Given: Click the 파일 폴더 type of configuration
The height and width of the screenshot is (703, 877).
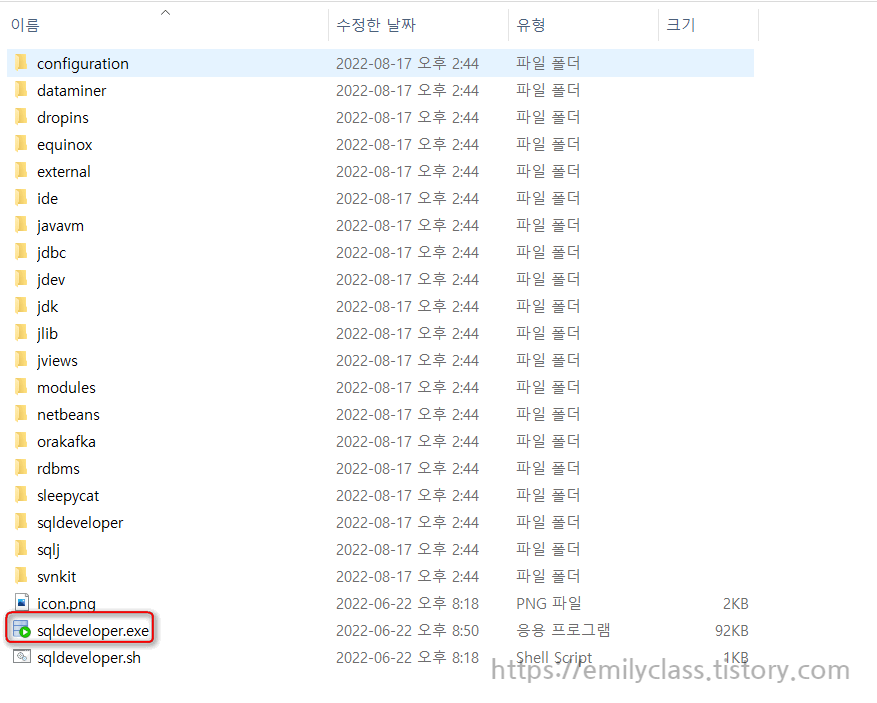Looking at the screenshot, I should 548,63.
